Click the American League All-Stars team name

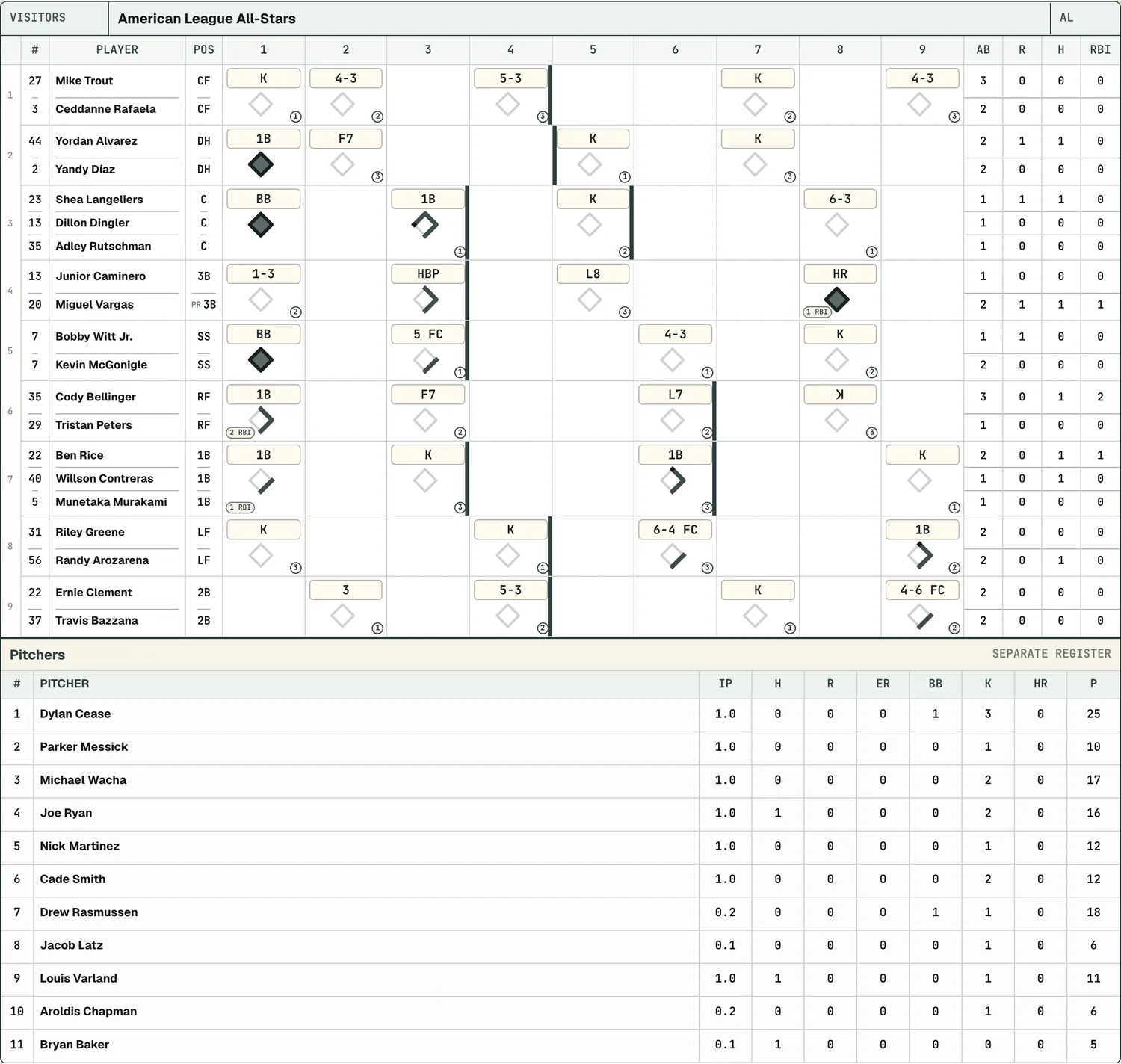[207, 19]
